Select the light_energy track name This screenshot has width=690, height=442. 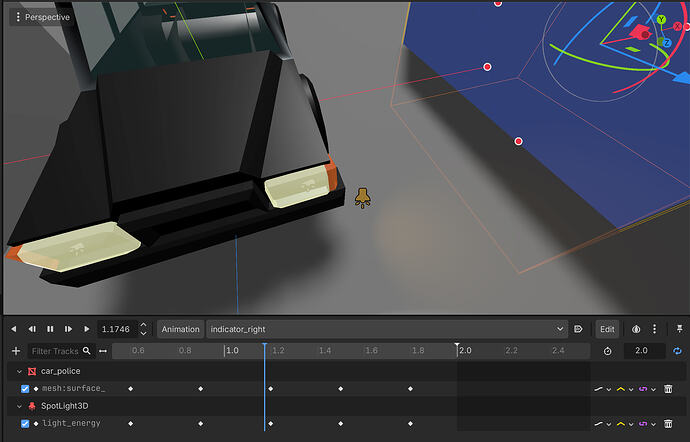[x=71, y=423]
